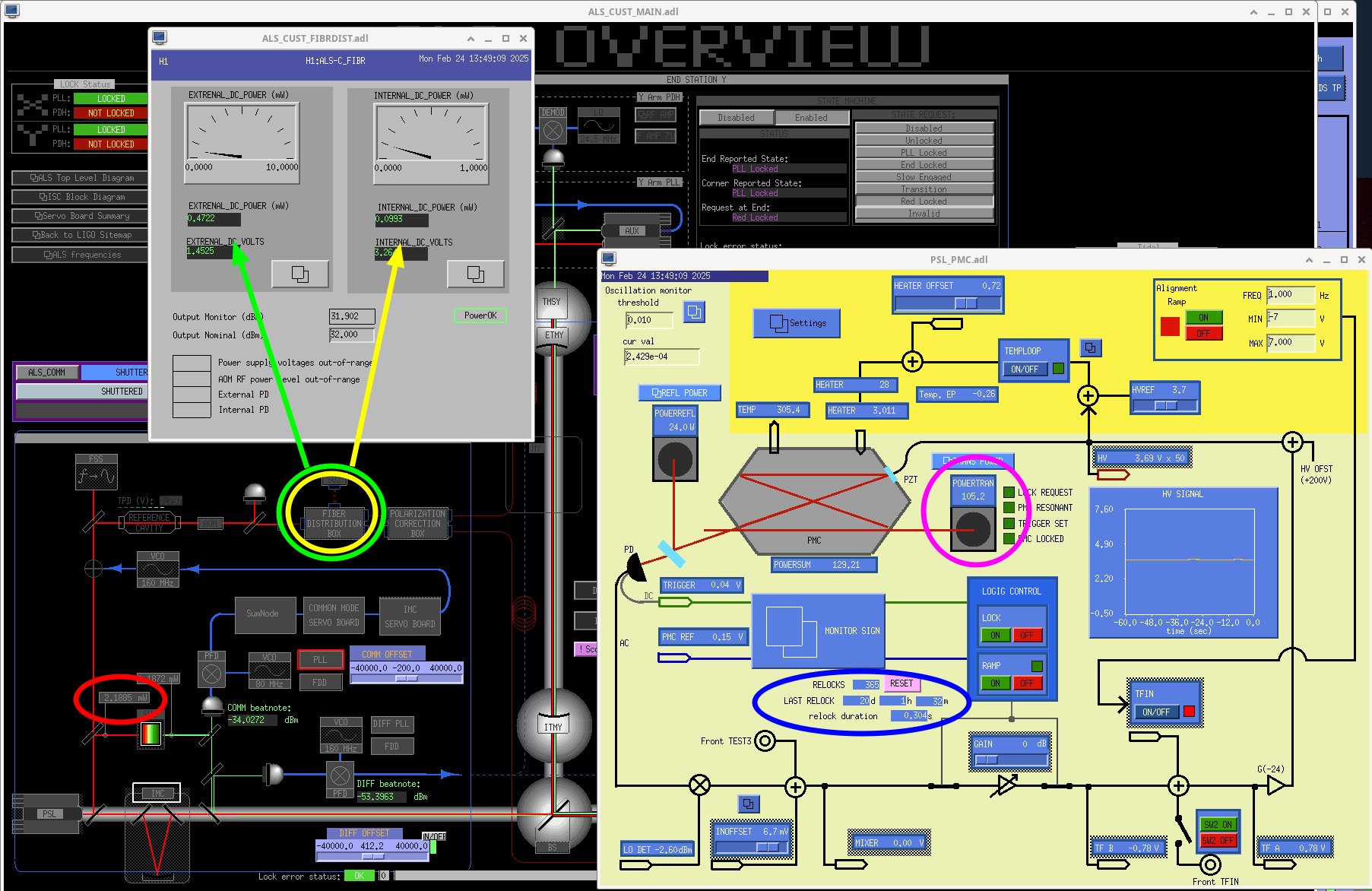Image resolution: width=1372 pixels, height=891 pixels.
Task: Click the POWERREFL photodiode icon
Action: [675, 459]
